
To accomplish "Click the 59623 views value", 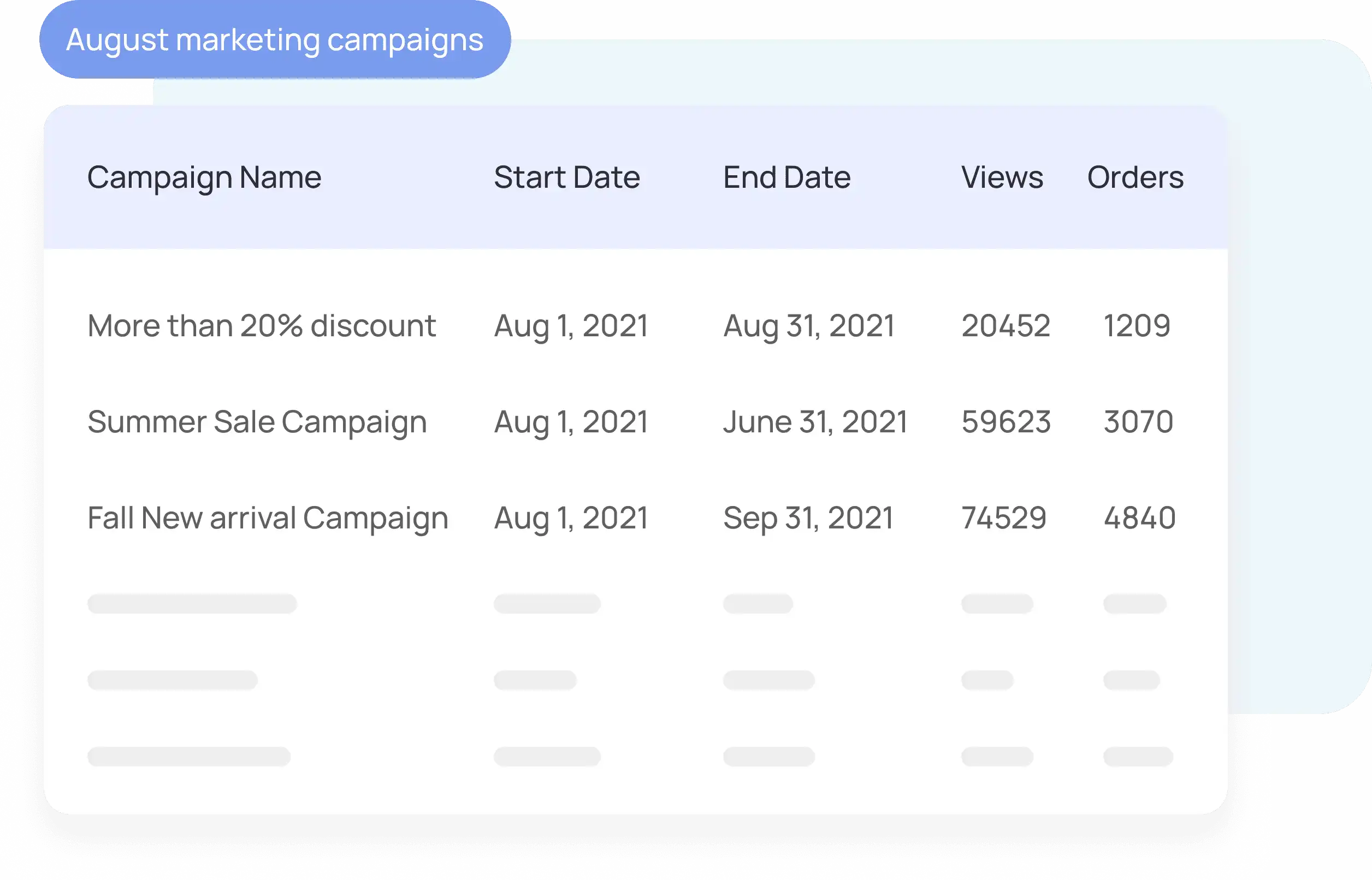I will (x=1006, y=422).
